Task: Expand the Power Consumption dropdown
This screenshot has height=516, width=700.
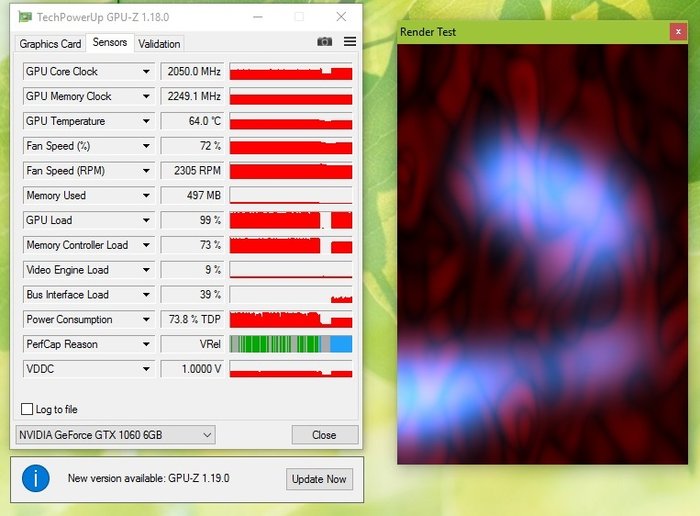Action: tap(146, 319)
